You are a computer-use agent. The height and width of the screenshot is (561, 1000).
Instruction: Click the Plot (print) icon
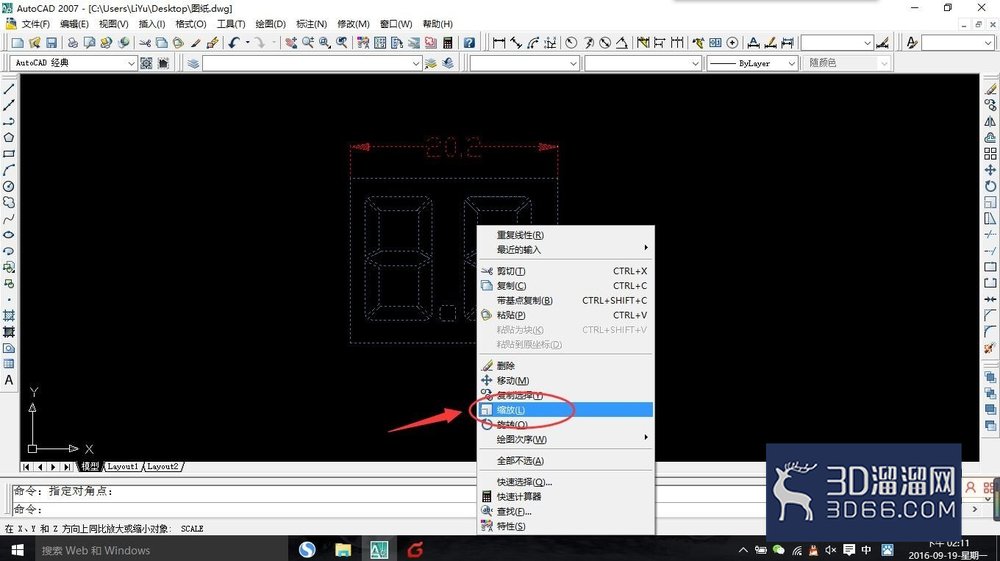(73, 43)
